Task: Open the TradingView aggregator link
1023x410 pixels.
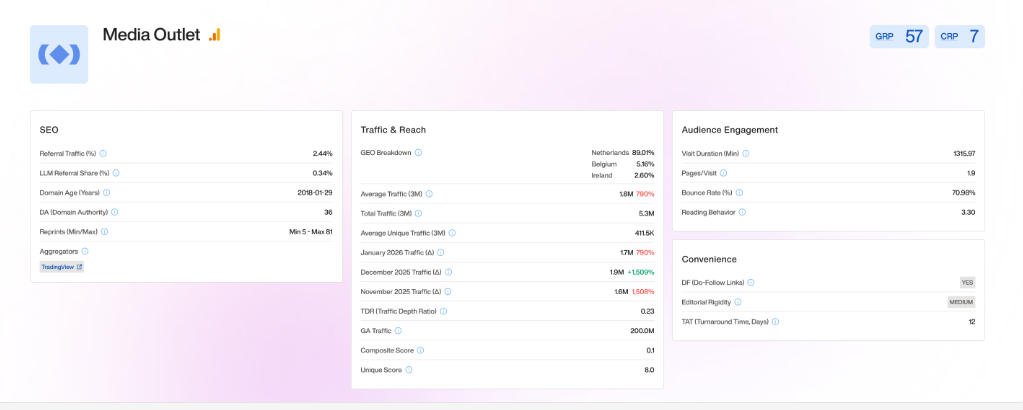Action: click(61, 267)
